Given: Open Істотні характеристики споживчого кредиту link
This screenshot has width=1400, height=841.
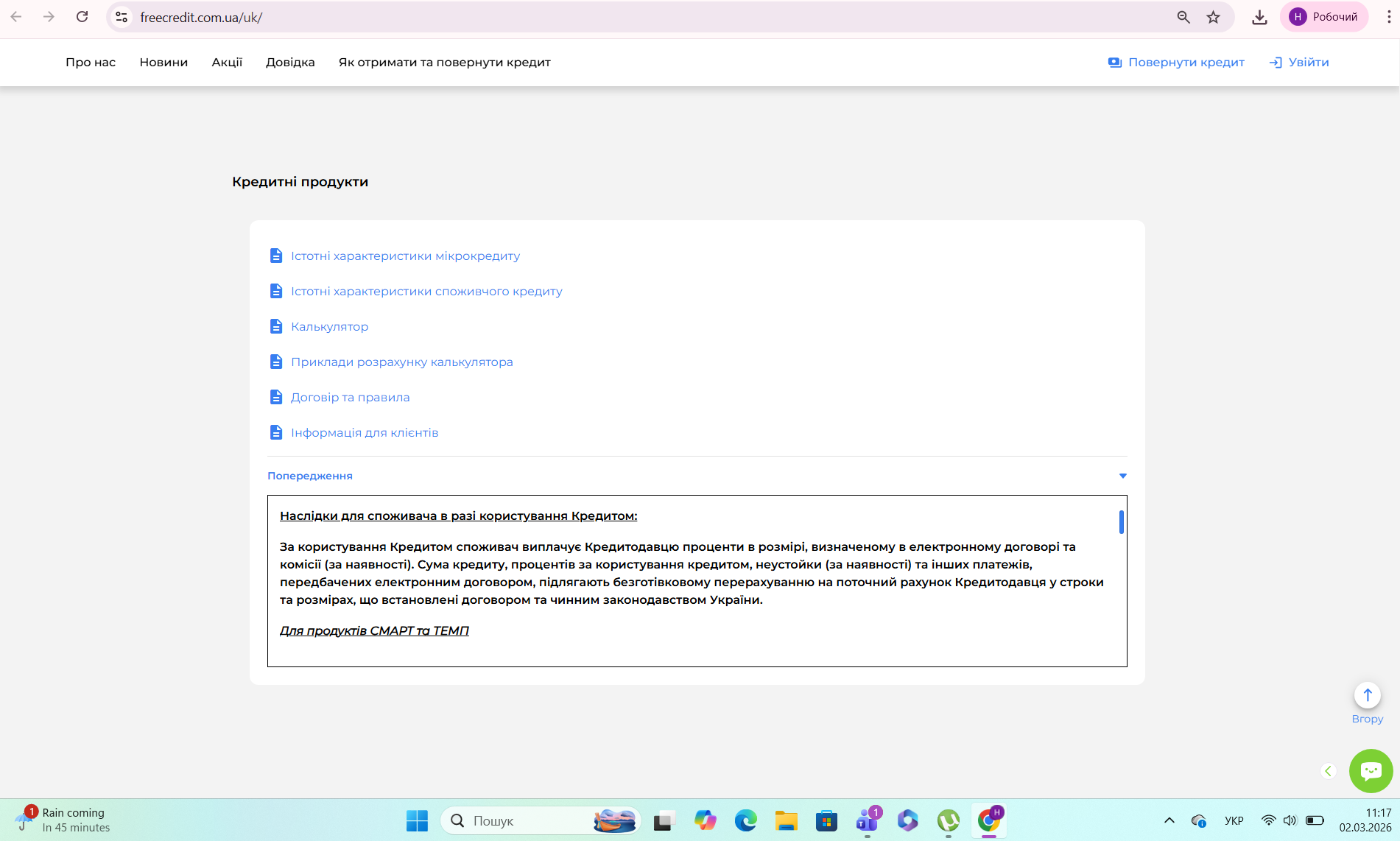Looking at the screenshot, I should point(426,292).
